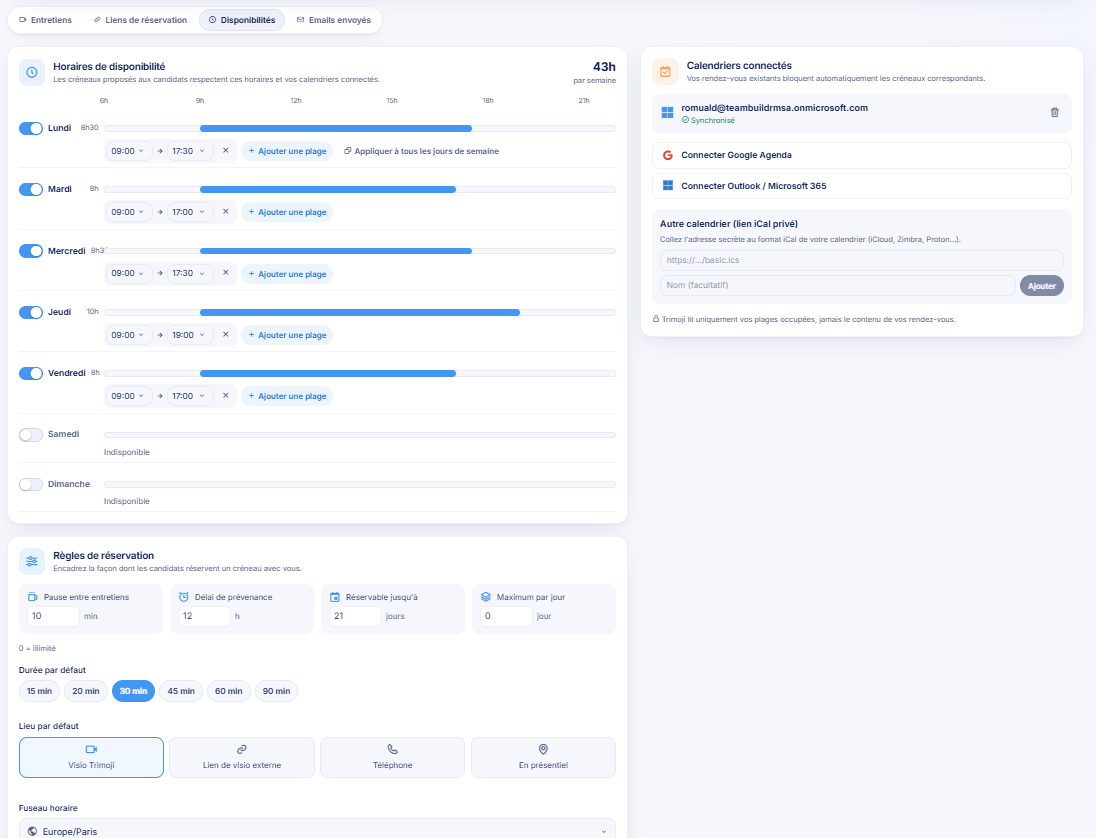This screenshot has width=1096, height=838.
Task: Click the phone icon in Téléphone option
Action: pyautogui.click(x=393, y=749)
